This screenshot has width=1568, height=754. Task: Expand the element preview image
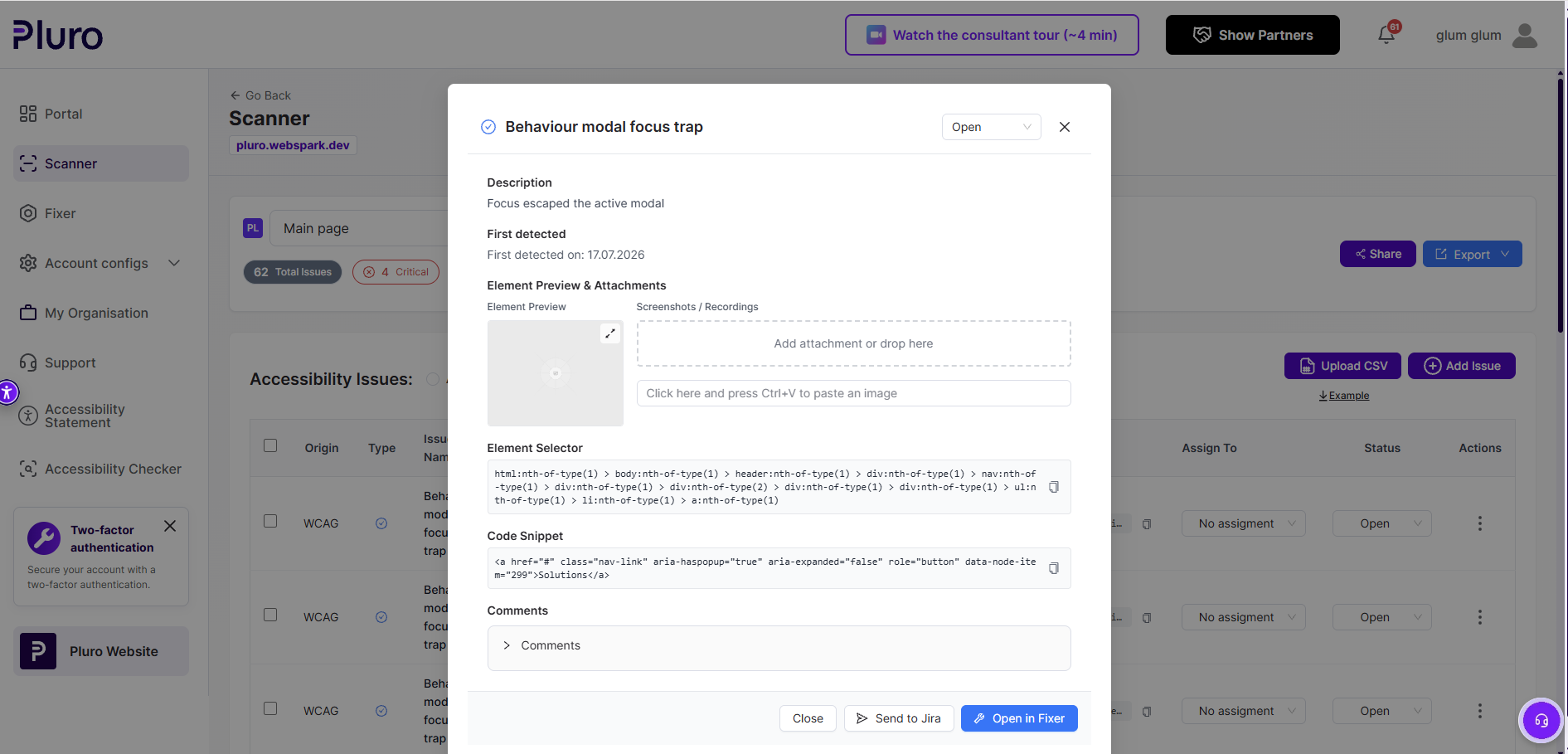610,333
